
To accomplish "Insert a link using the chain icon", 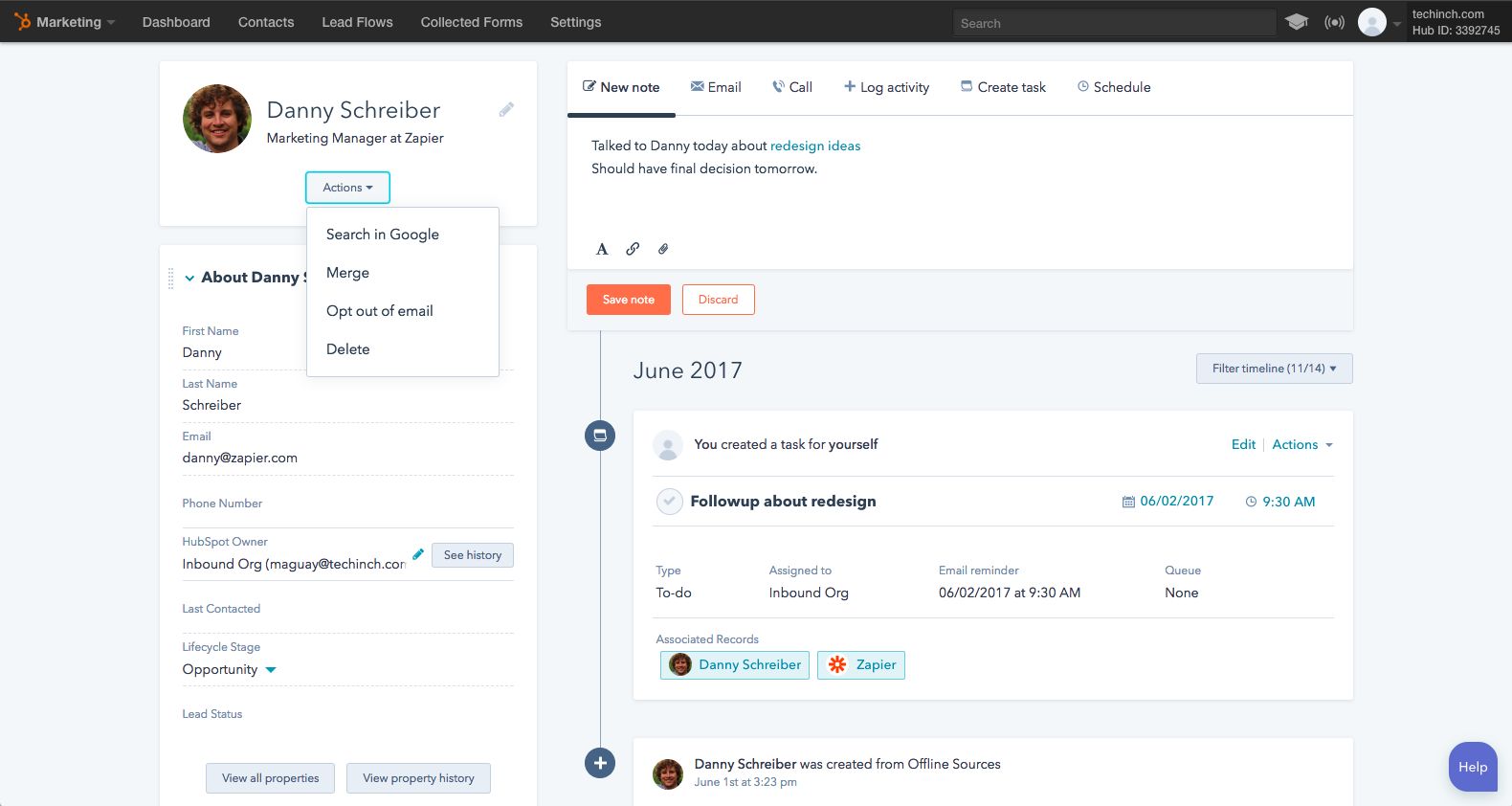I will (x=633, y=249).
